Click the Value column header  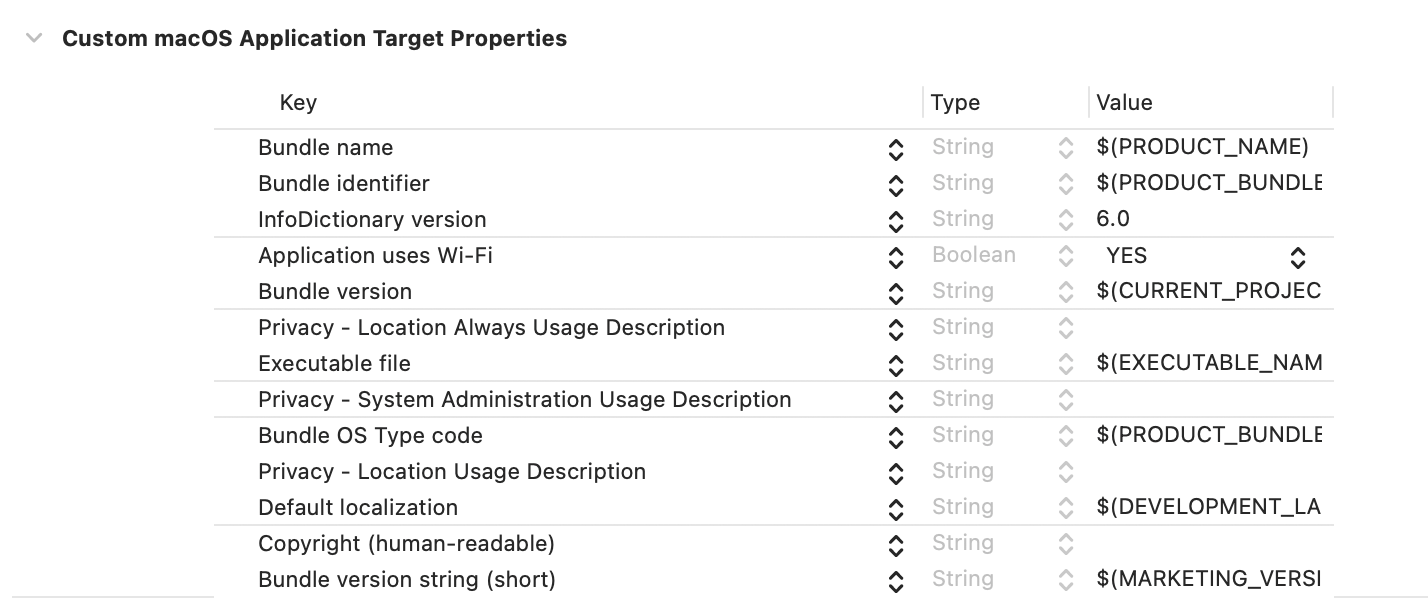(x=1124, y=103)
